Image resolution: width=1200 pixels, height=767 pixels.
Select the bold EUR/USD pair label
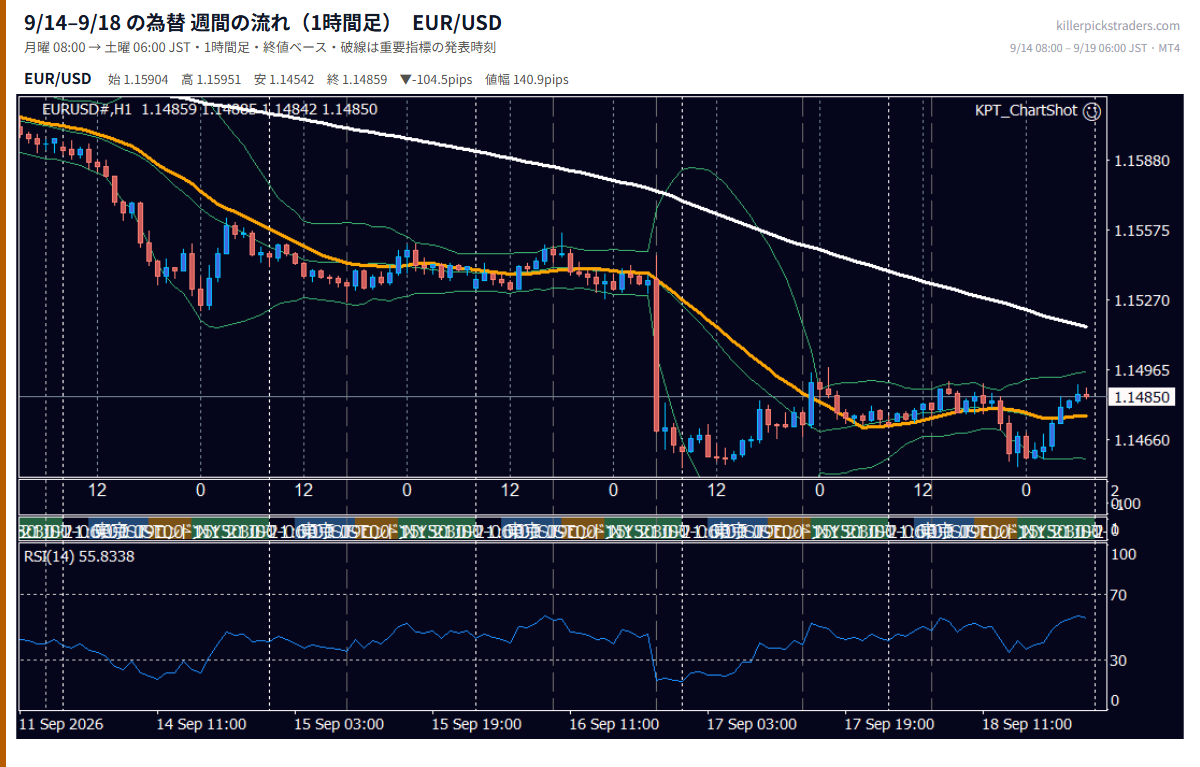[x=57, y=79]
